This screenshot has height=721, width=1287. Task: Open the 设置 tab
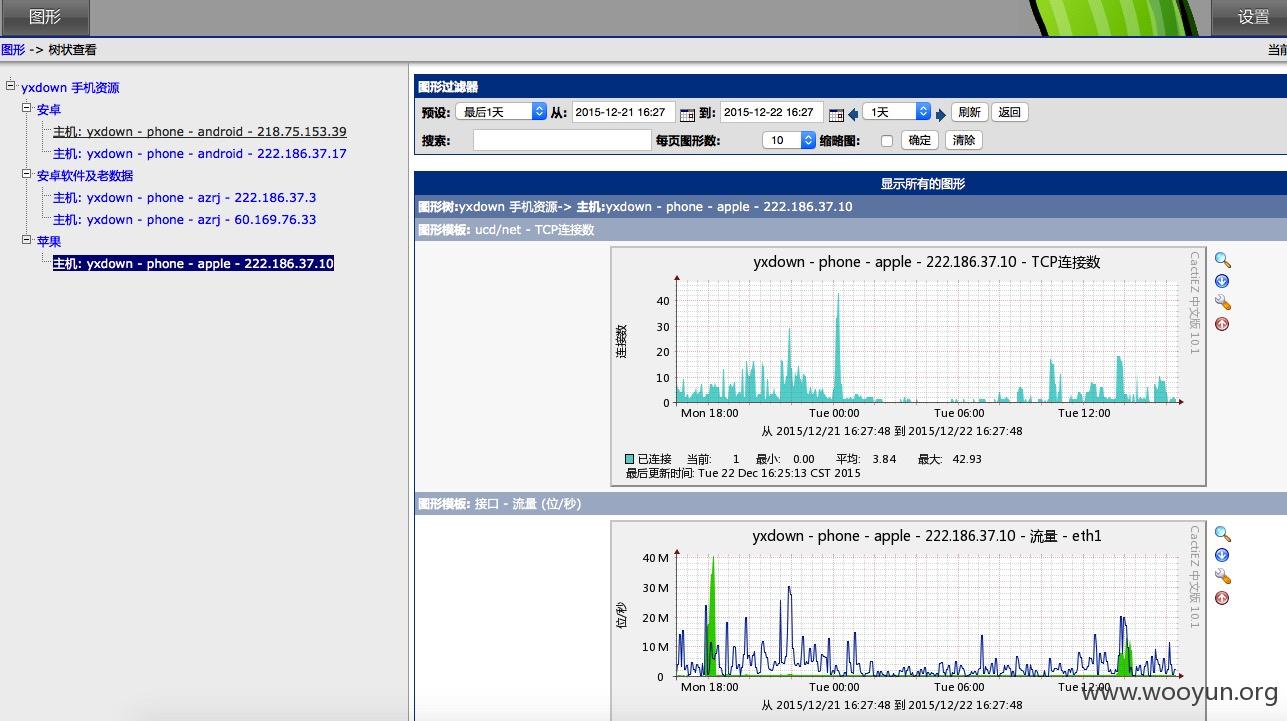point(1252,17)
